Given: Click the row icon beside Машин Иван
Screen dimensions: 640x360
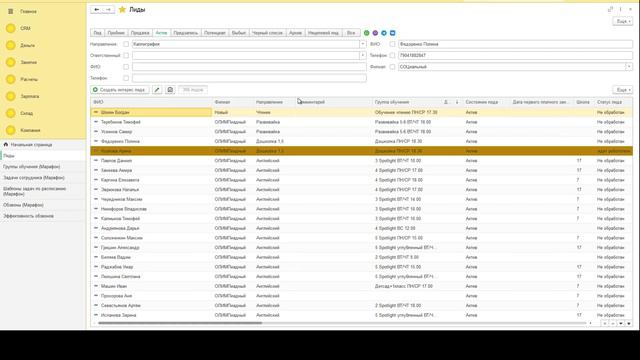Looking at the screenshot, I should pyautogui.click(x=96, y=286).
